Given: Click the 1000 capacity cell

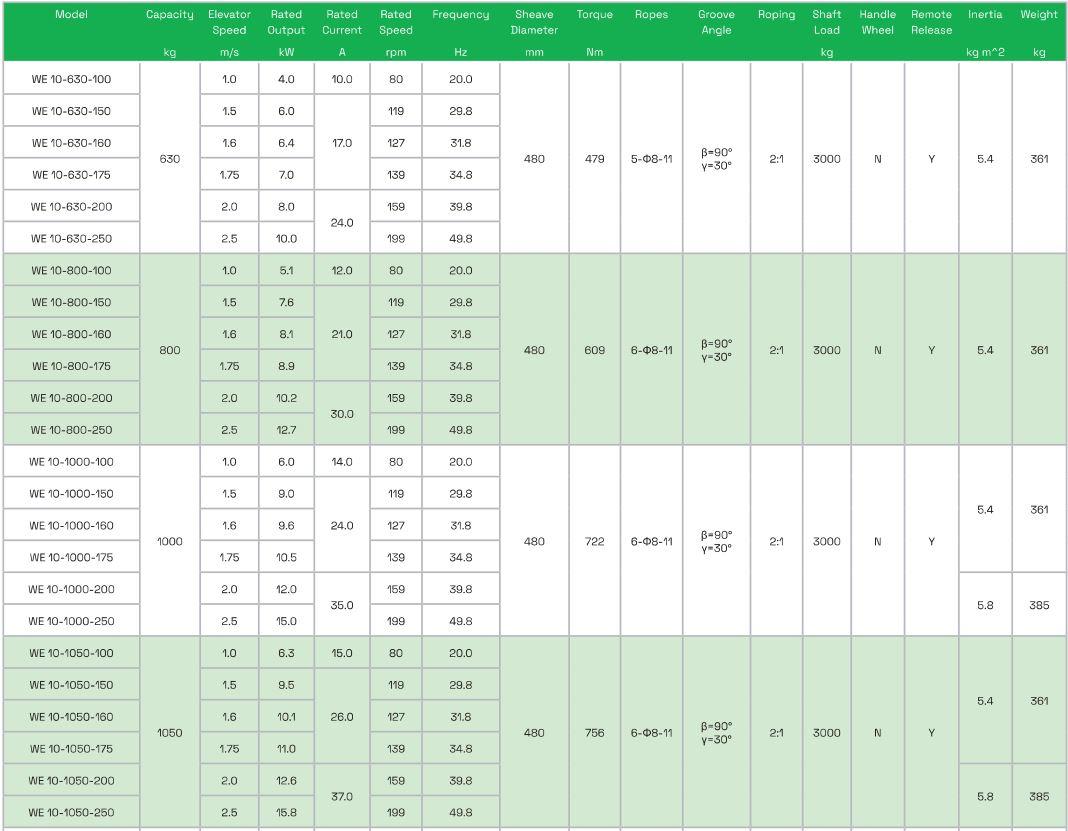Looking at the screenshot, I should click(170, 542).
